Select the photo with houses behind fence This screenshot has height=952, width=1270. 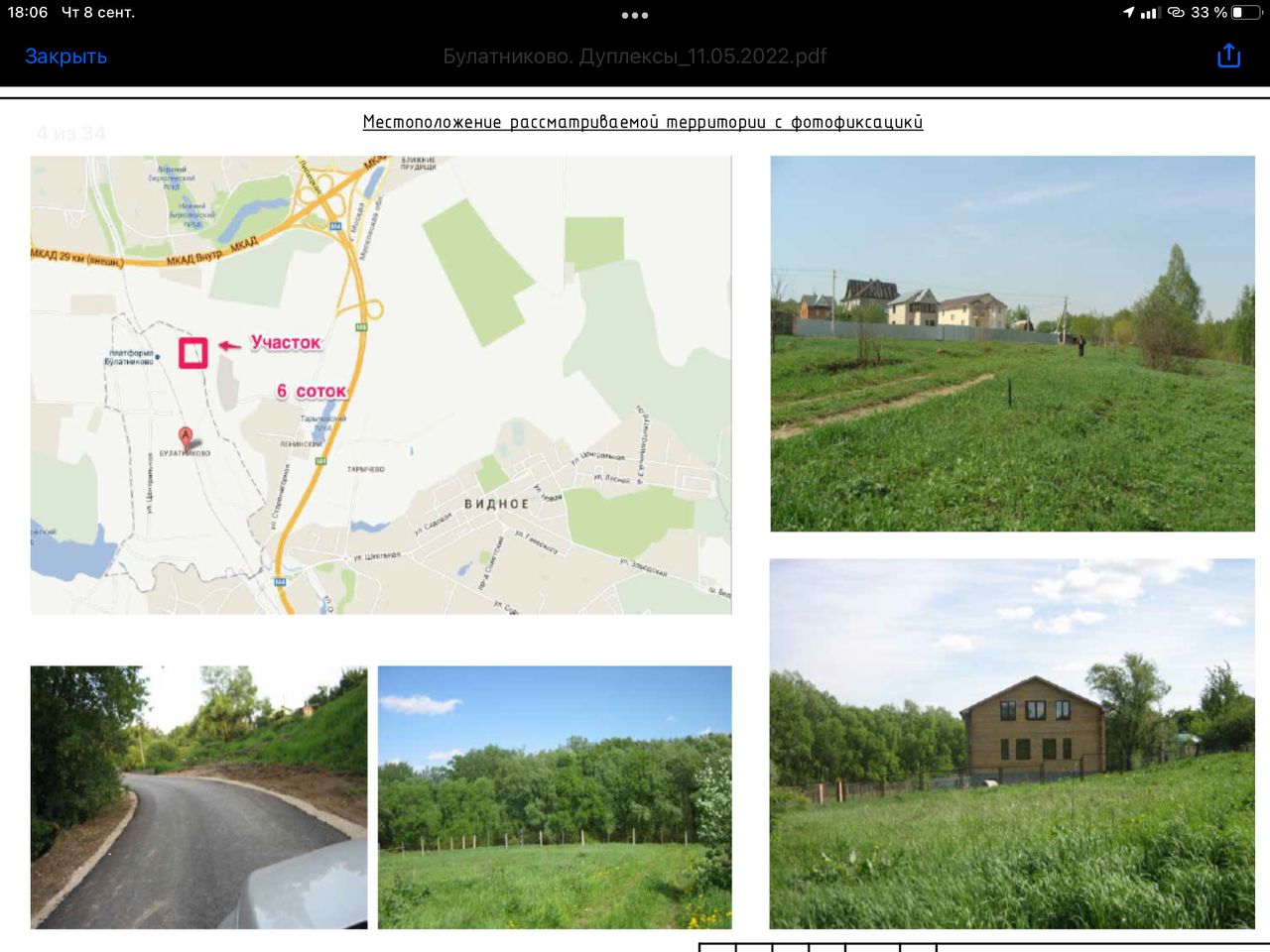(x=1012, y=343)
